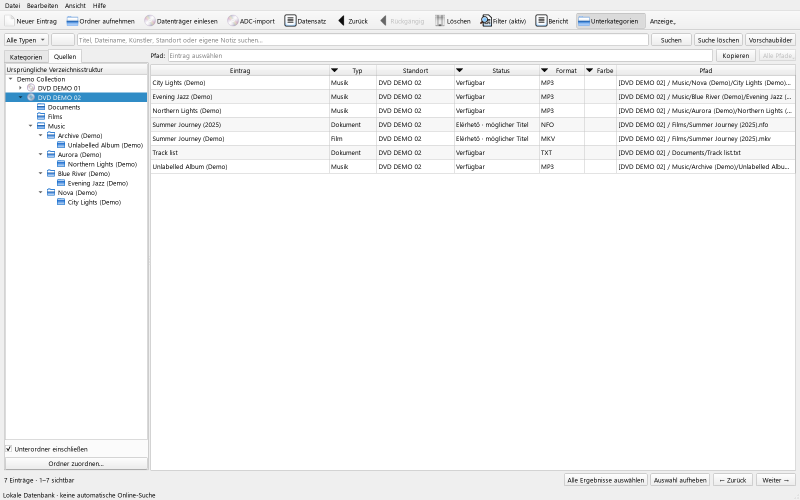Open the Alle Typen dropdown

(x=26, y=40)
